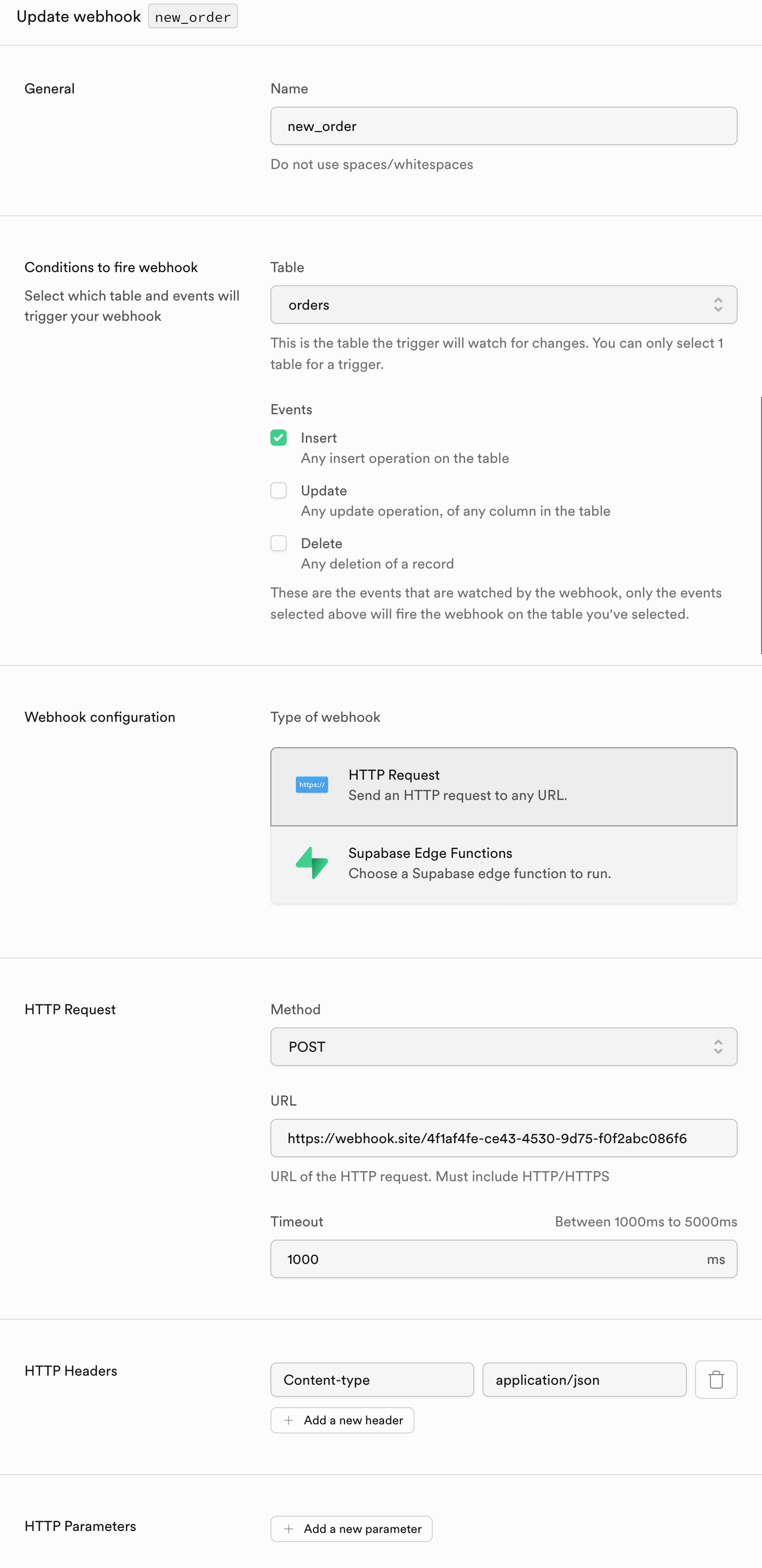The image size is (762, 1568).
Task: Click the "Events" label
Action: pos(291,410)
